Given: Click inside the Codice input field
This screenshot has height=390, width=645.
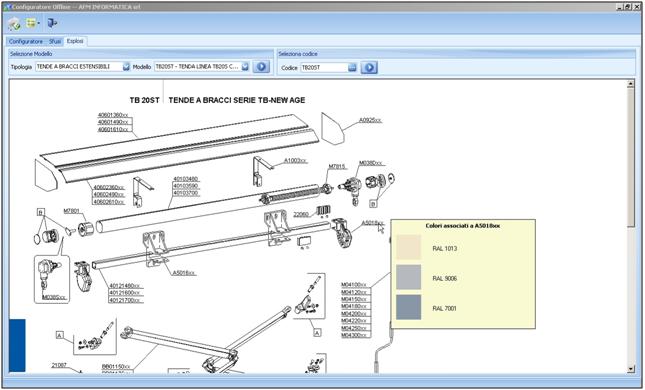Looking at the screenshot, I should pyautogui.click(x=324, y=67).
